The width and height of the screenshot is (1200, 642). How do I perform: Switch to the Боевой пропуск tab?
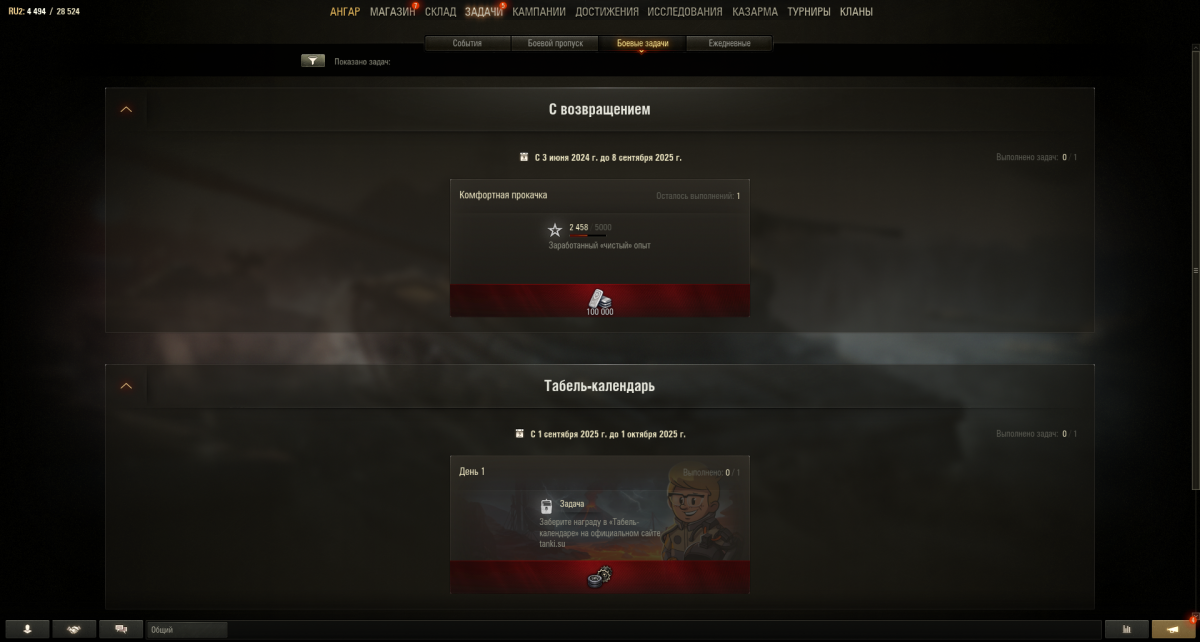click(555, 44)
